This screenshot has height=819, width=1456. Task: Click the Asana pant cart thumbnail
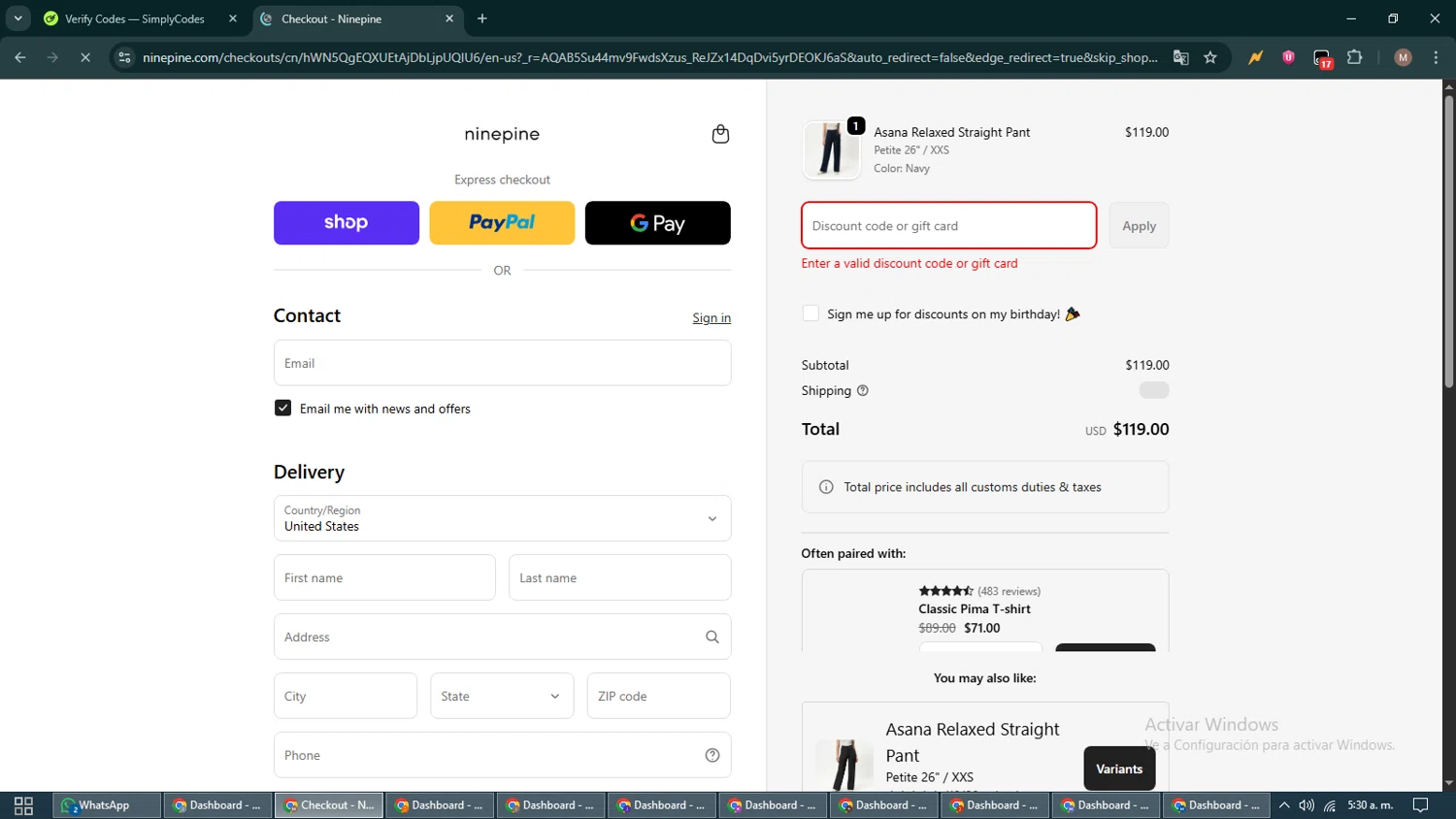click(x=831, y=149)
